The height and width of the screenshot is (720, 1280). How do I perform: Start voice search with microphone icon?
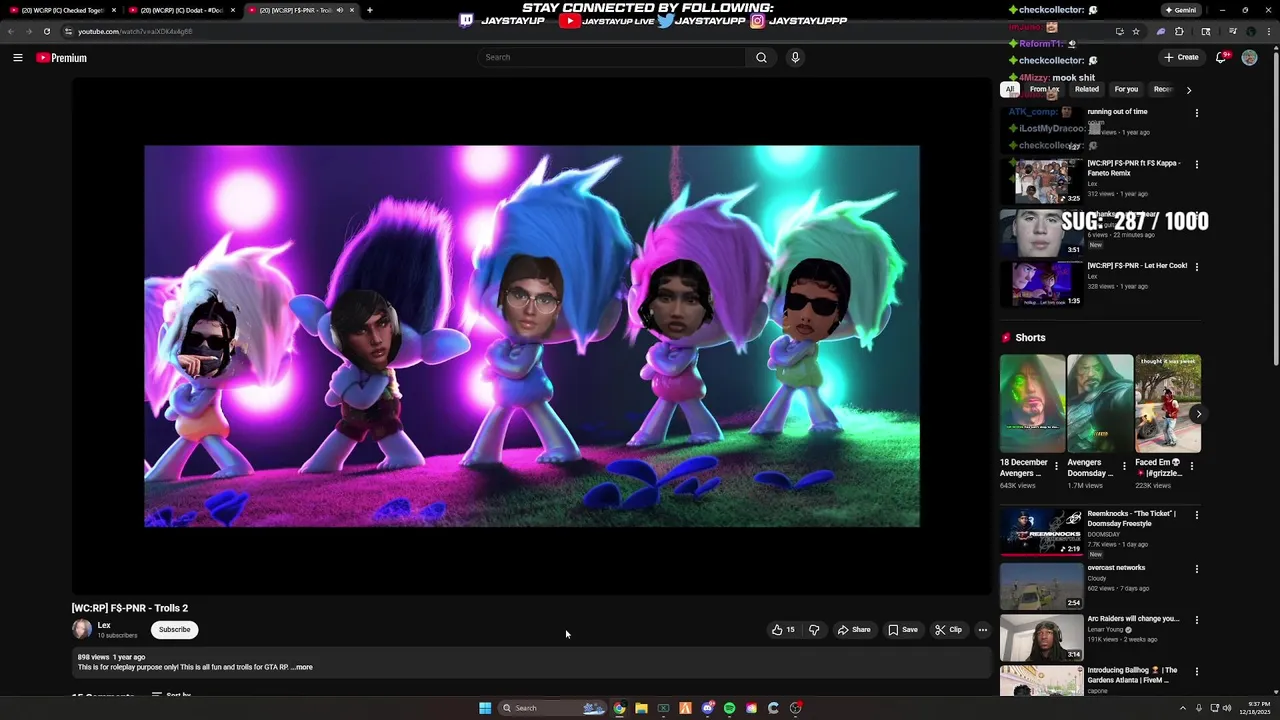coord(795,57)
